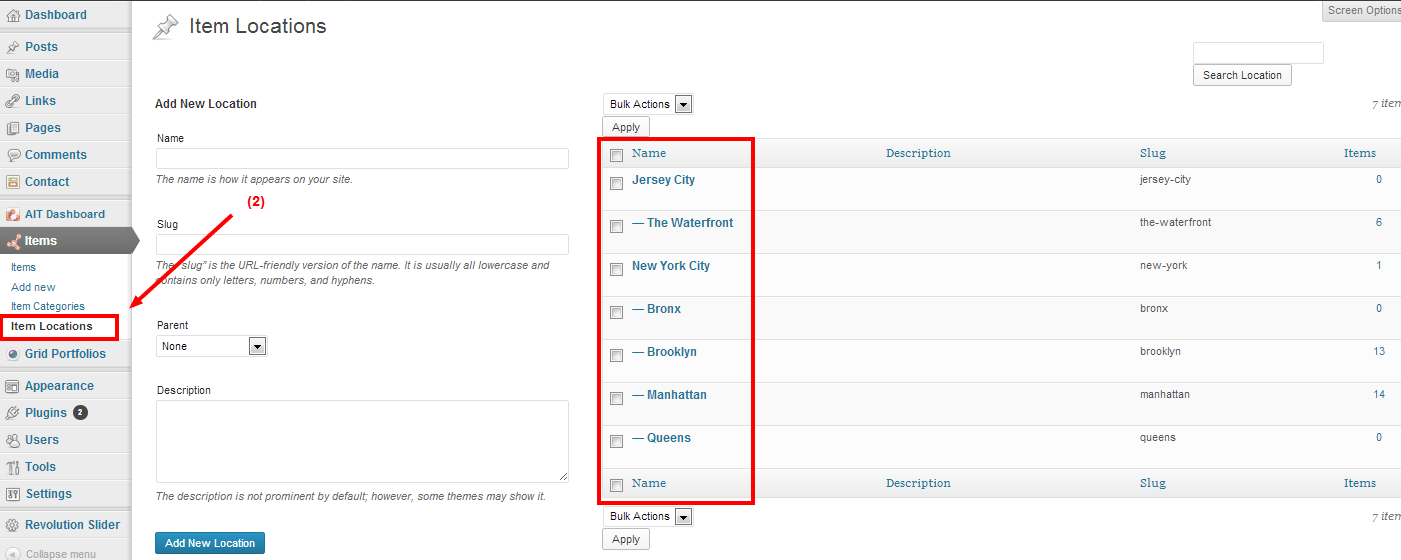Click the Media icon in sidebar

[x=13, y=74]
